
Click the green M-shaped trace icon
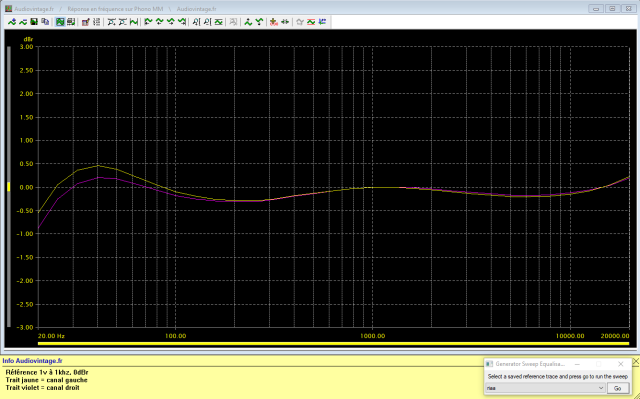[134, 22]
